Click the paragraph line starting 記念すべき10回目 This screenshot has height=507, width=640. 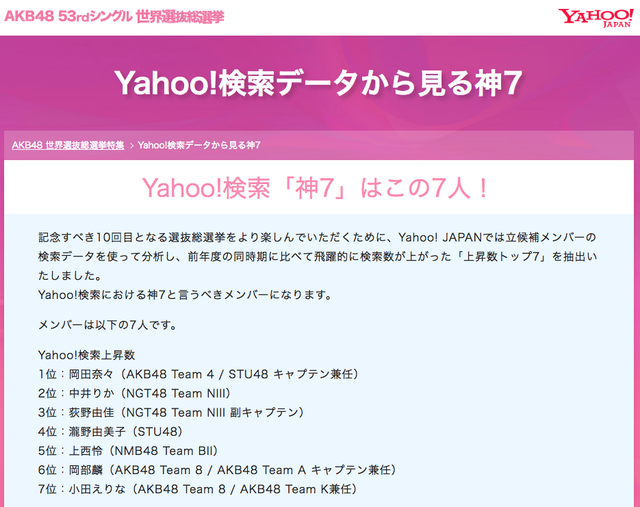[317, 237]
